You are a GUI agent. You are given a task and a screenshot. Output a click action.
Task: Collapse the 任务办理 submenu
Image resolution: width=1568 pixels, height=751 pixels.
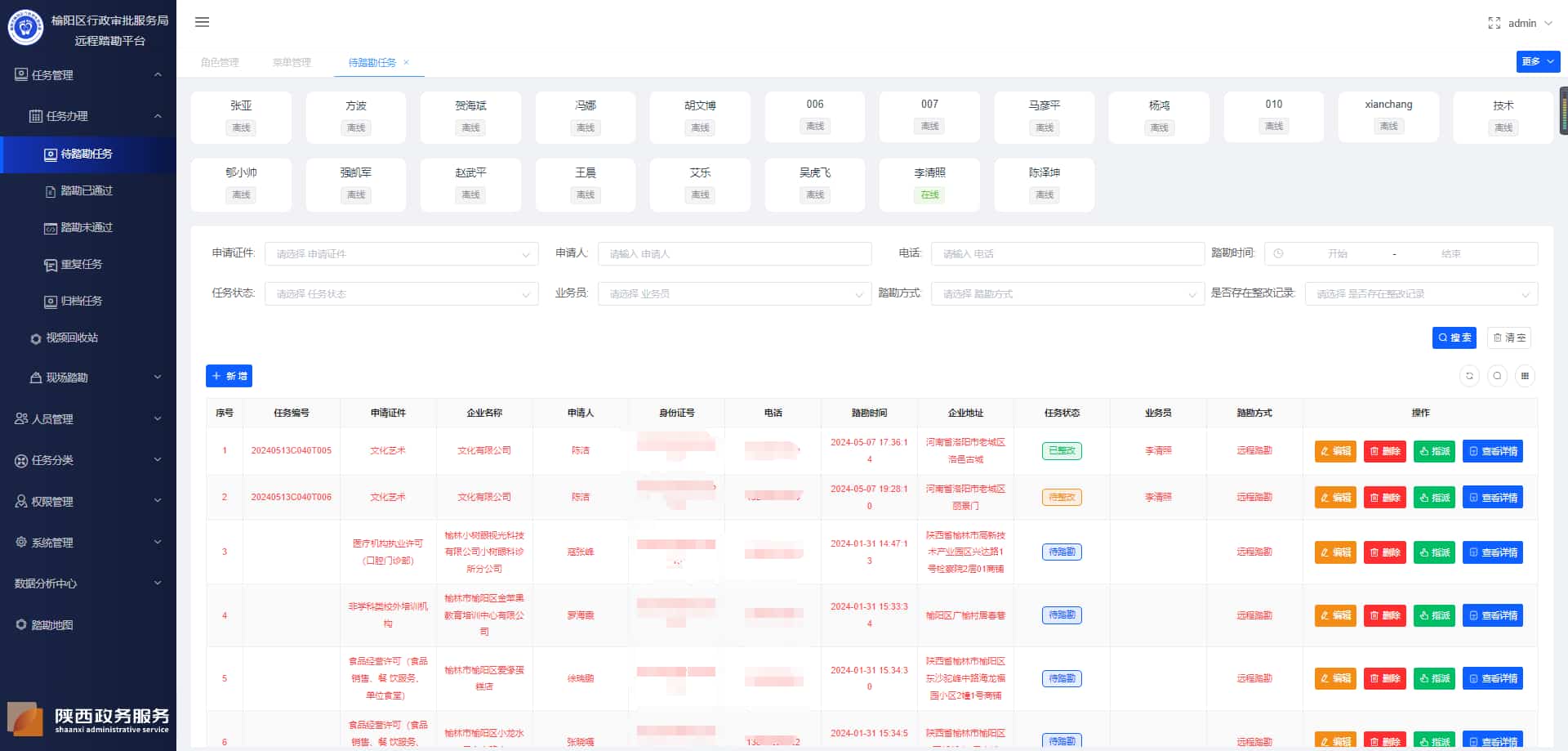tap(88, 116)
